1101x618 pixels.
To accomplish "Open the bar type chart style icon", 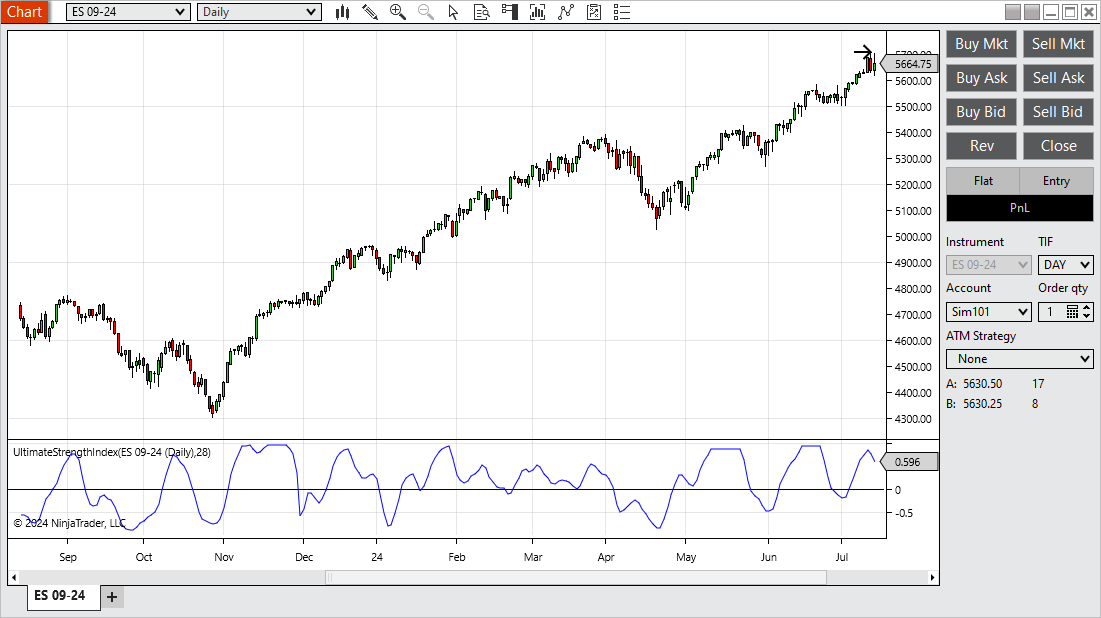I will pyautogui.click(x=343, y=12).
